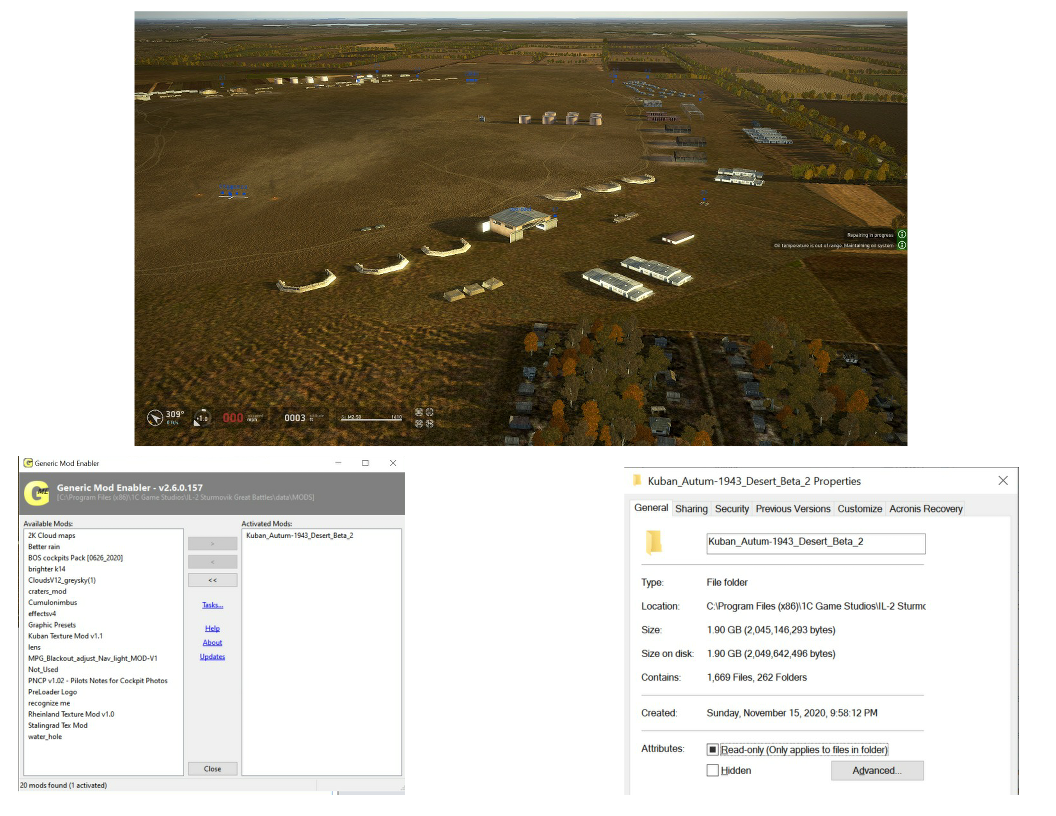The width and height of the screenshot is (1056, 816).
Task: Select "water_hole" mod
Action: [x=45, y=737]
